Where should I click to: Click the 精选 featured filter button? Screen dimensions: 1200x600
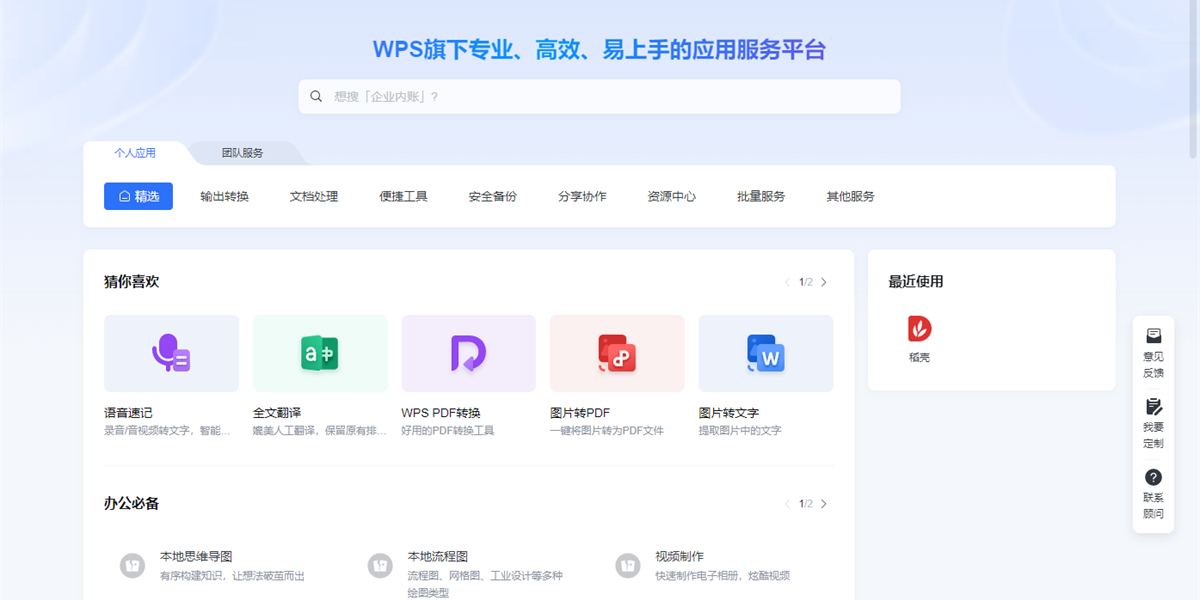pos(138,196)
